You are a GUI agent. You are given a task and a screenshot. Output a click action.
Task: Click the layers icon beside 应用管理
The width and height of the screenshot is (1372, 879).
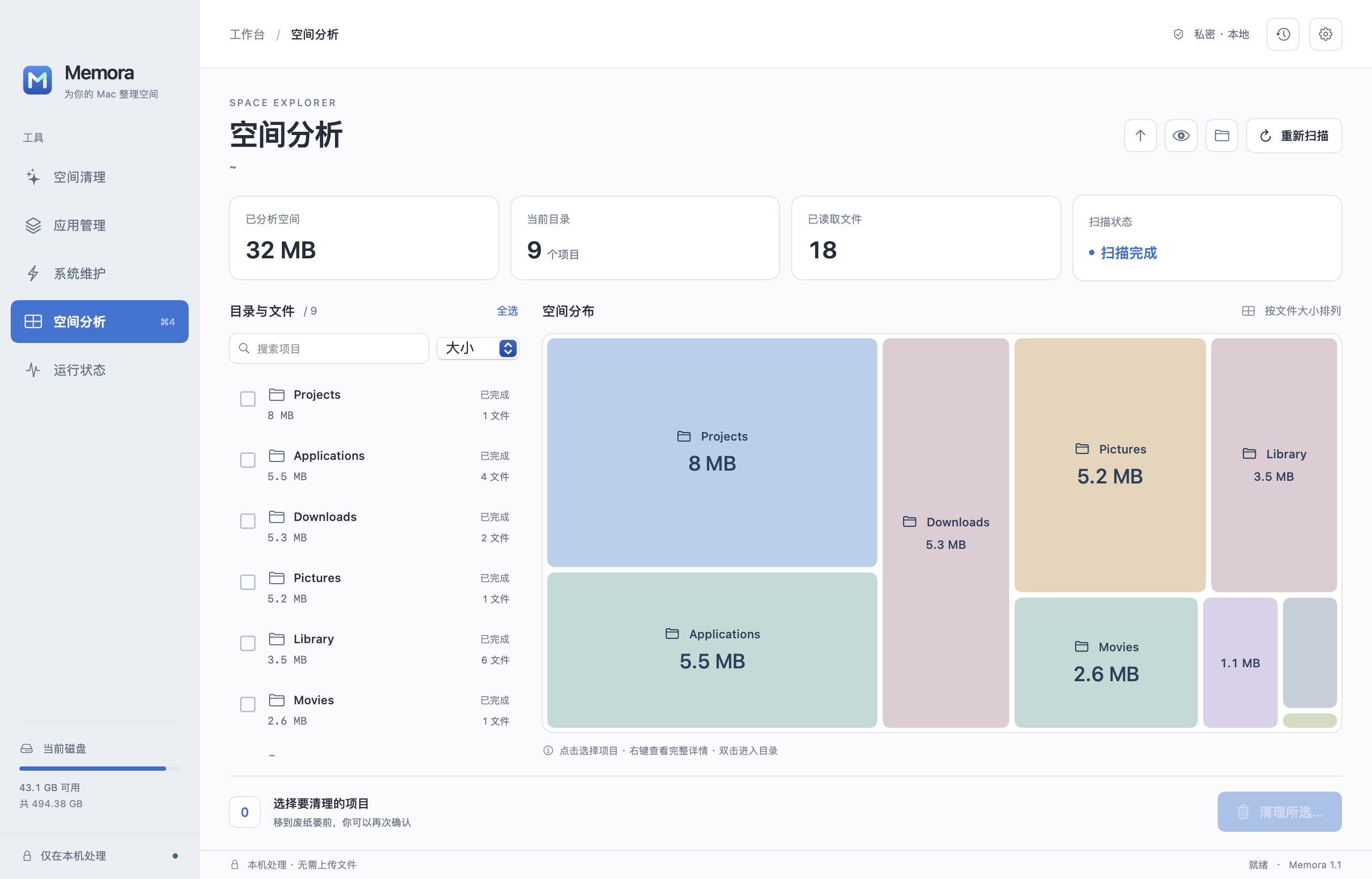pyautogui.click(x=33, y=226)
